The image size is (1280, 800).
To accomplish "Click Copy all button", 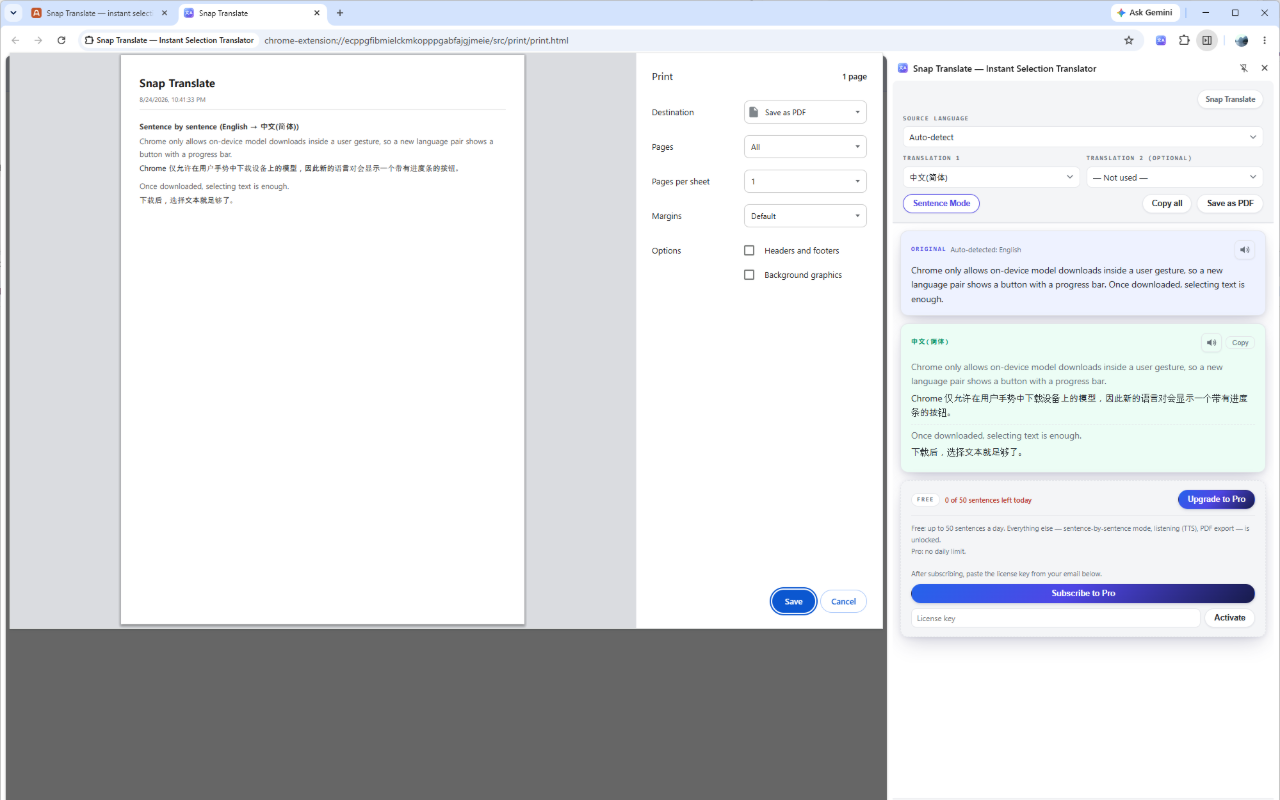I will click(x=1167, y=203).
